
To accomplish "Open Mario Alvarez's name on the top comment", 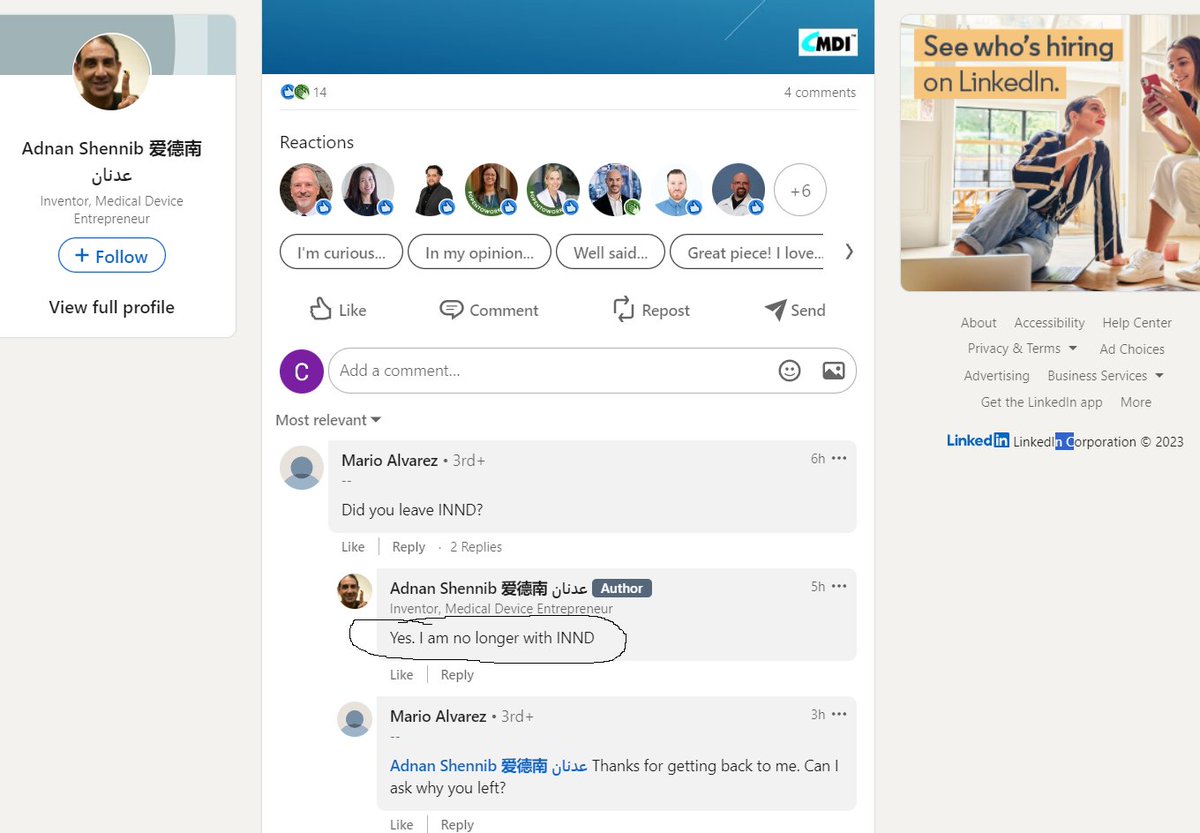I will tap(390, 460).
